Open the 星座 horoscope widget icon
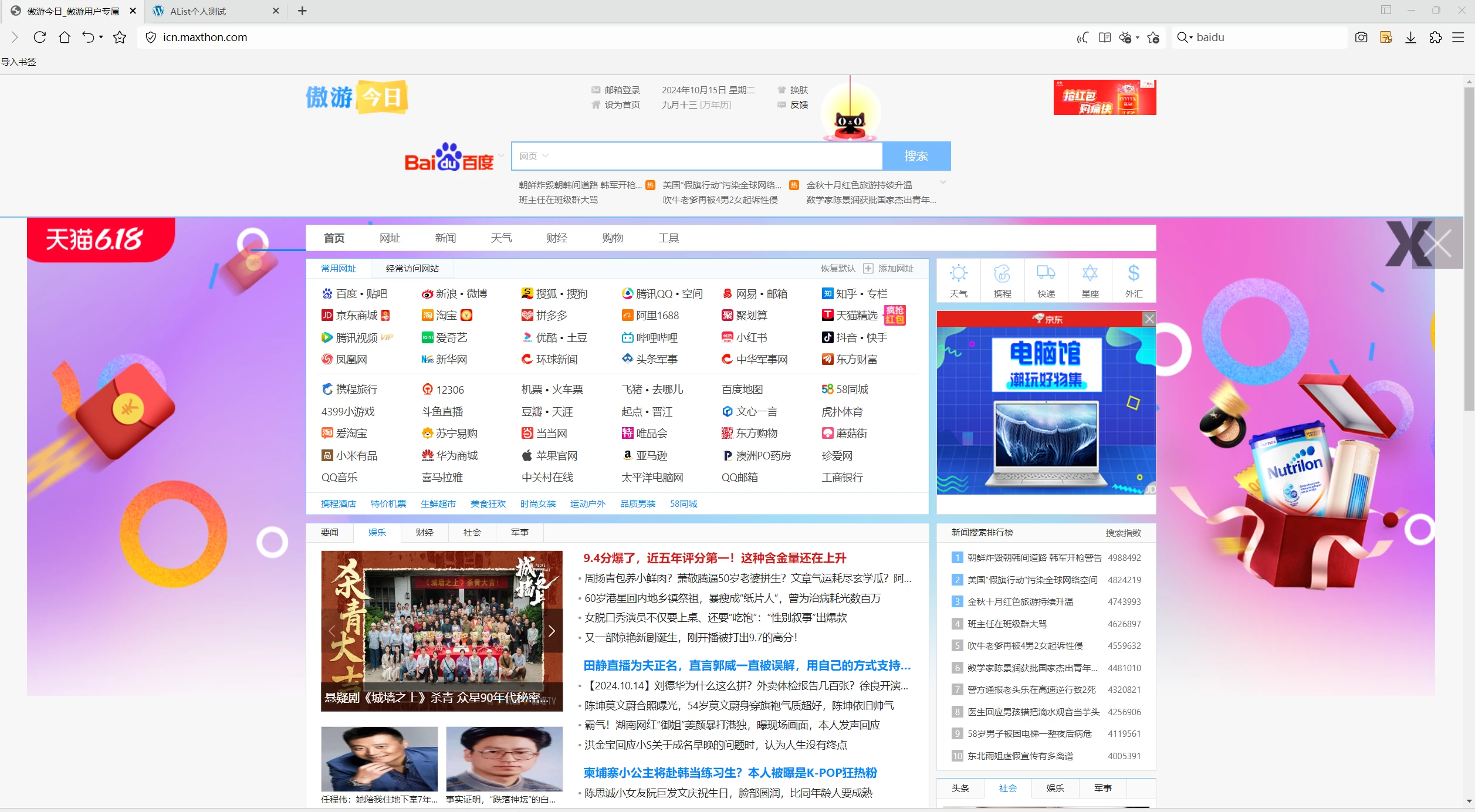The height and width of the screenshot is (812, 1475). click(1090, 280)
